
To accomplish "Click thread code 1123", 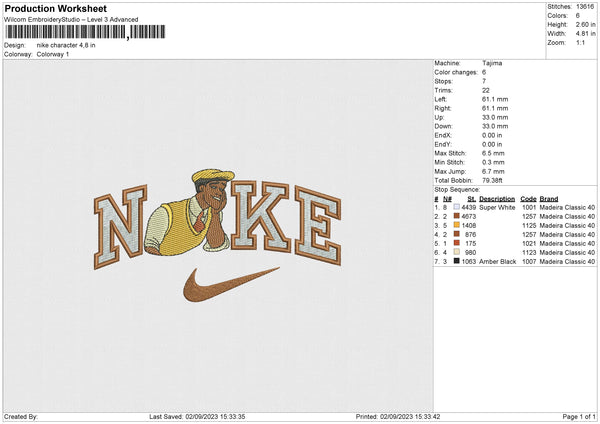I will [x=529, y=253].
